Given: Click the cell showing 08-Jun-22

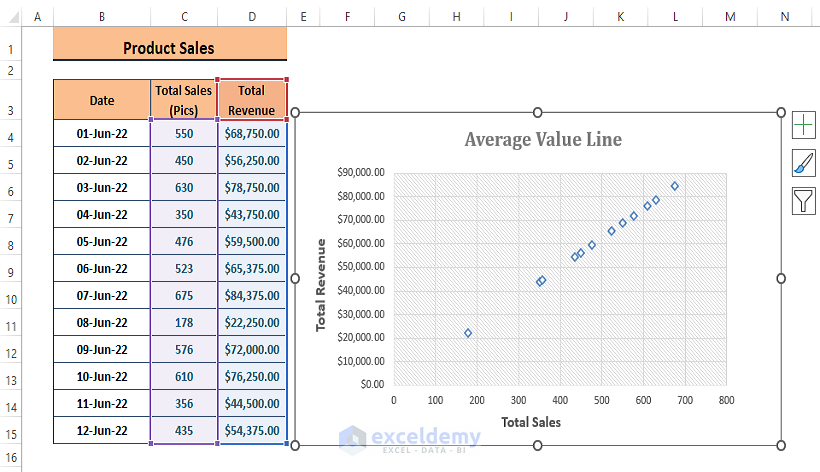Looking at the screenshot, I should click(102, 322).
